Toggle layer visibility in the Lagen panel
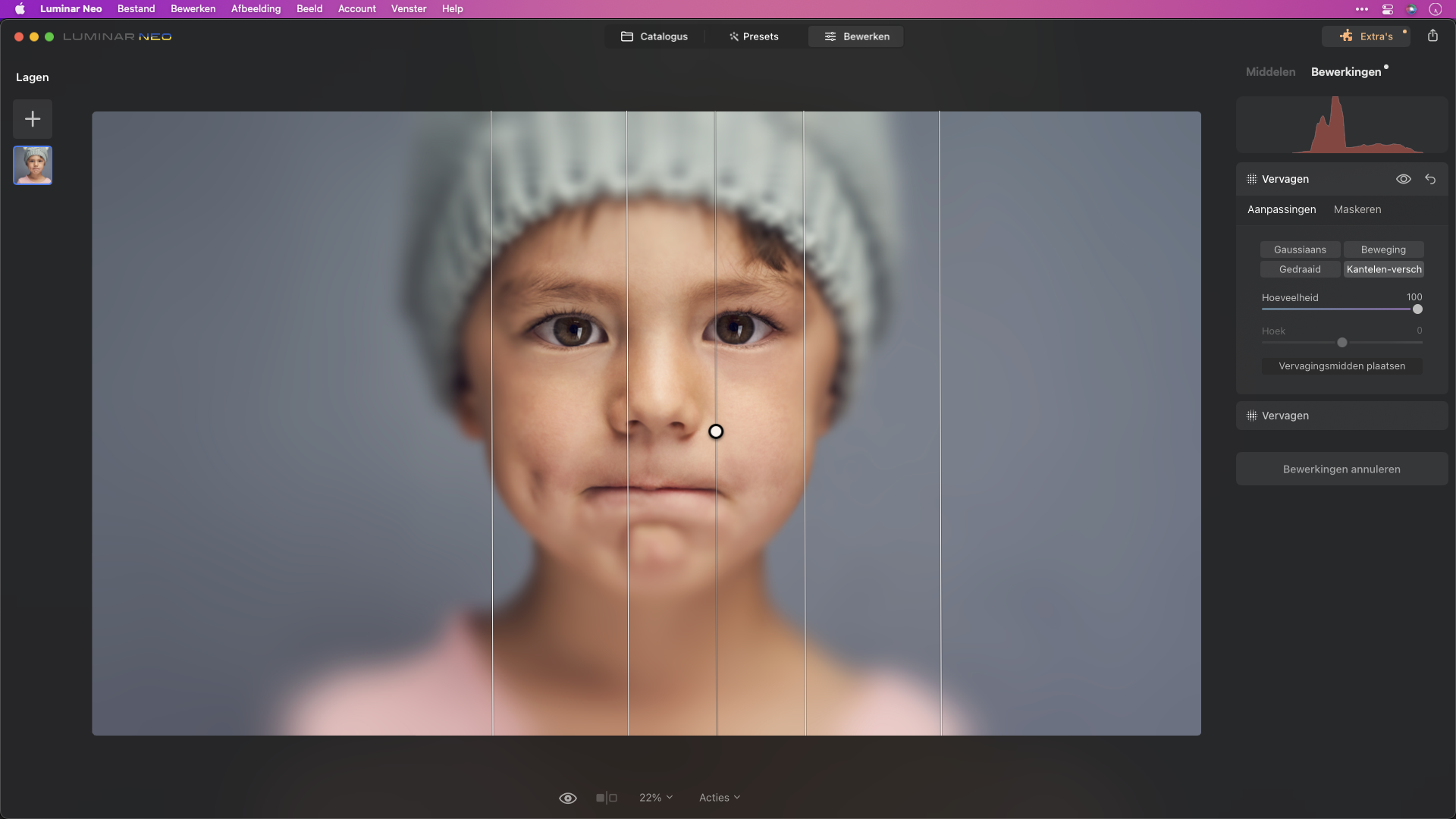The image size is (1456, 819). [x=32, y=165]
